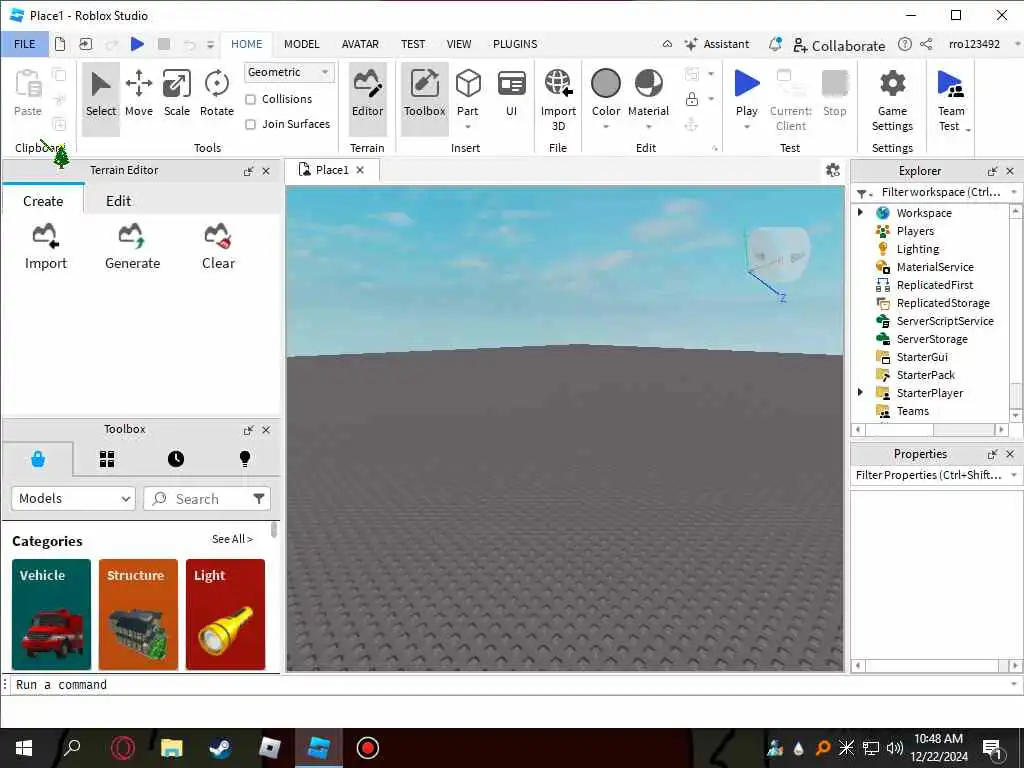Click the Share icon

coord(926,44)
